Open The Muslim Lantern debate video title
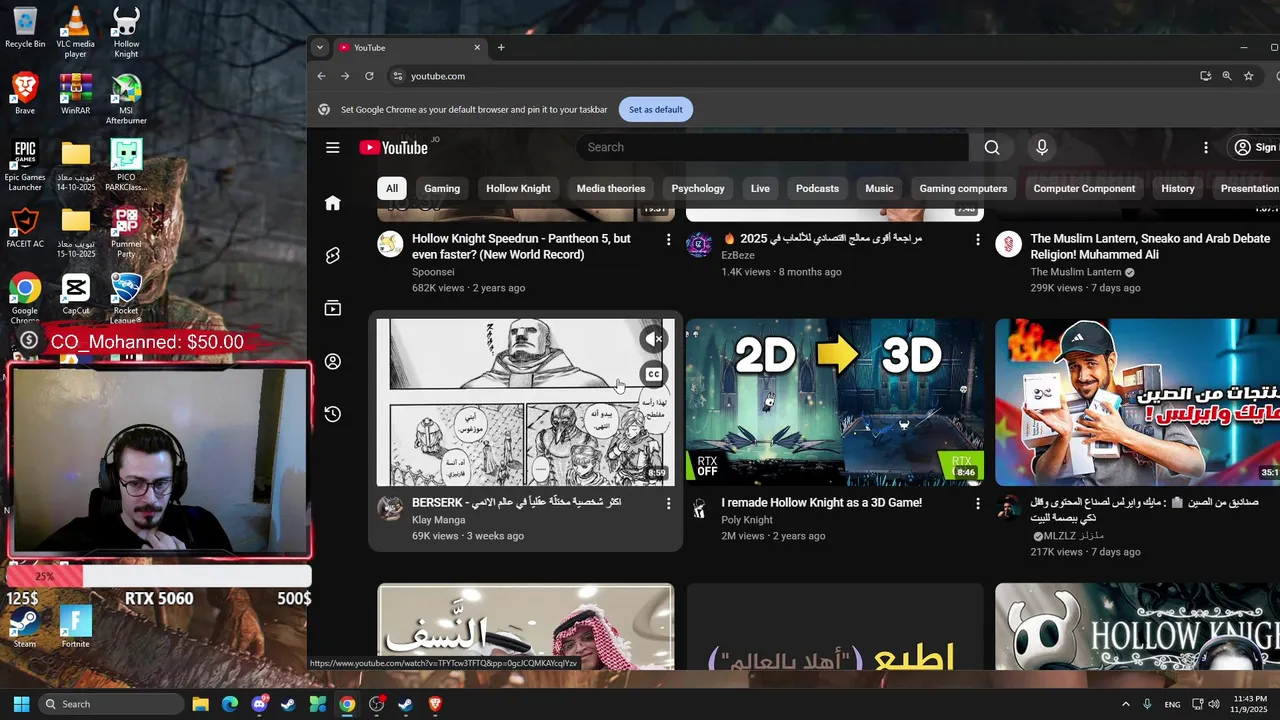1280x720 pixels. click(1150, 247)
